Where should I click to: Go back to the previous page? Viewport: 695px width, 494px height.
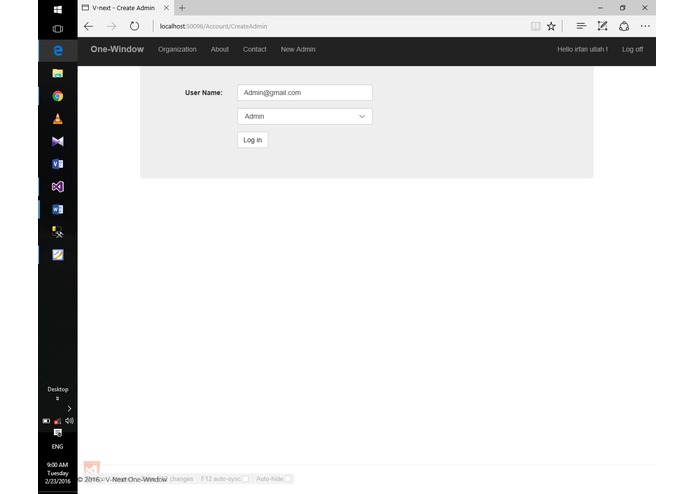(x=89, y=26)
